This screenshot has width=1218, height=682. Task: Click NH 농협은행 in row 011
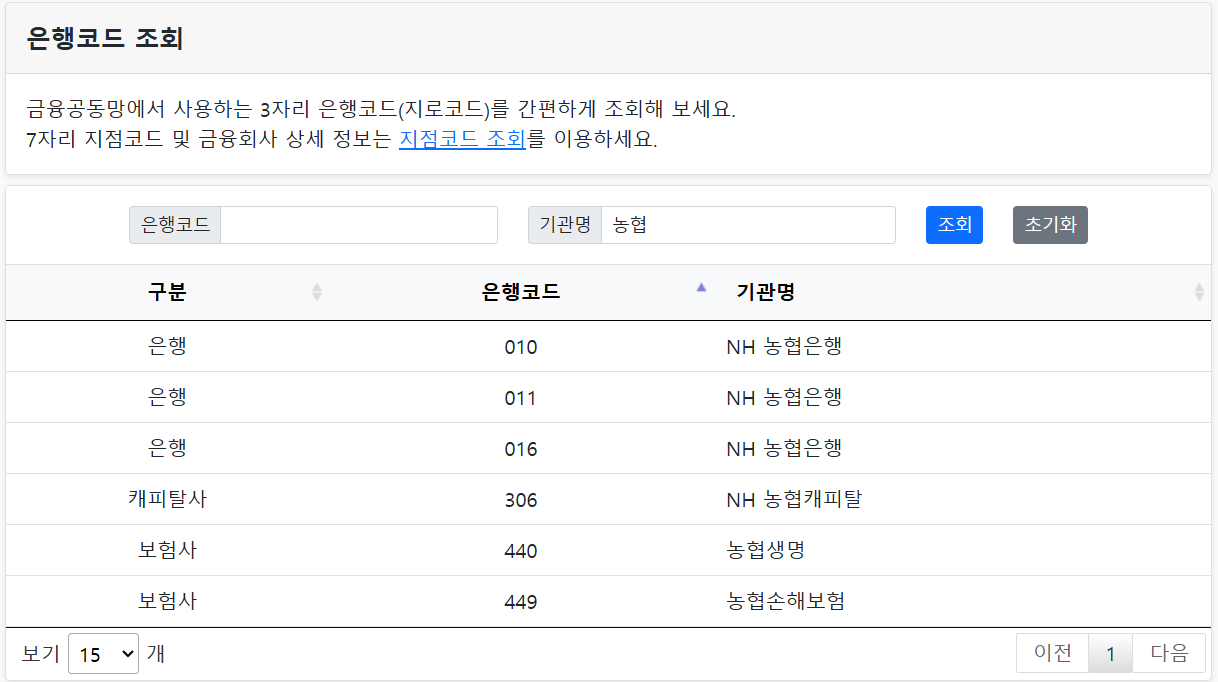pos(784,397)
